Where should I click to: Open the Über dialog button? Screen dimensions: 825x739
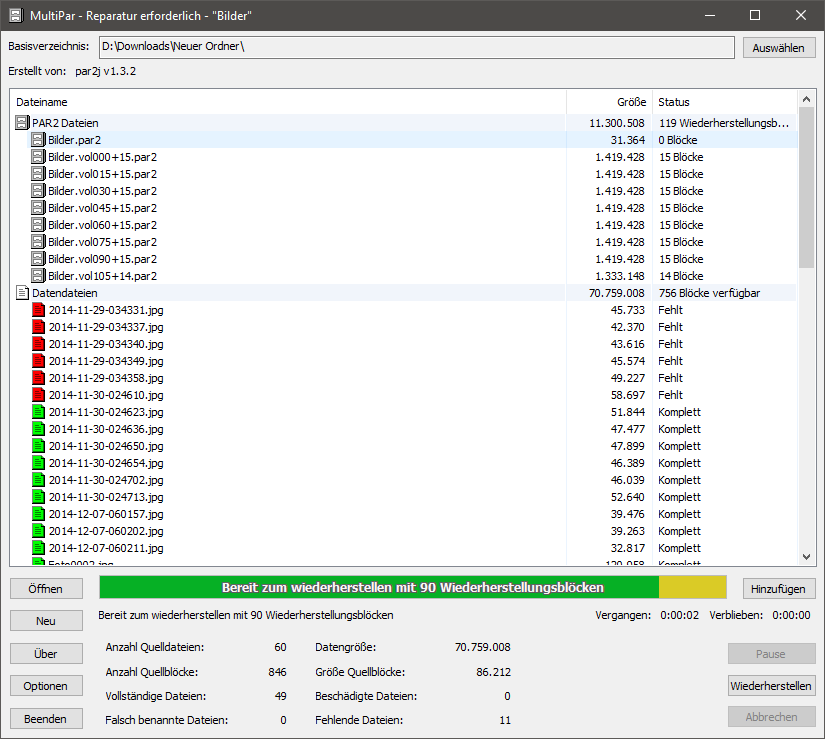pos(46,654)
